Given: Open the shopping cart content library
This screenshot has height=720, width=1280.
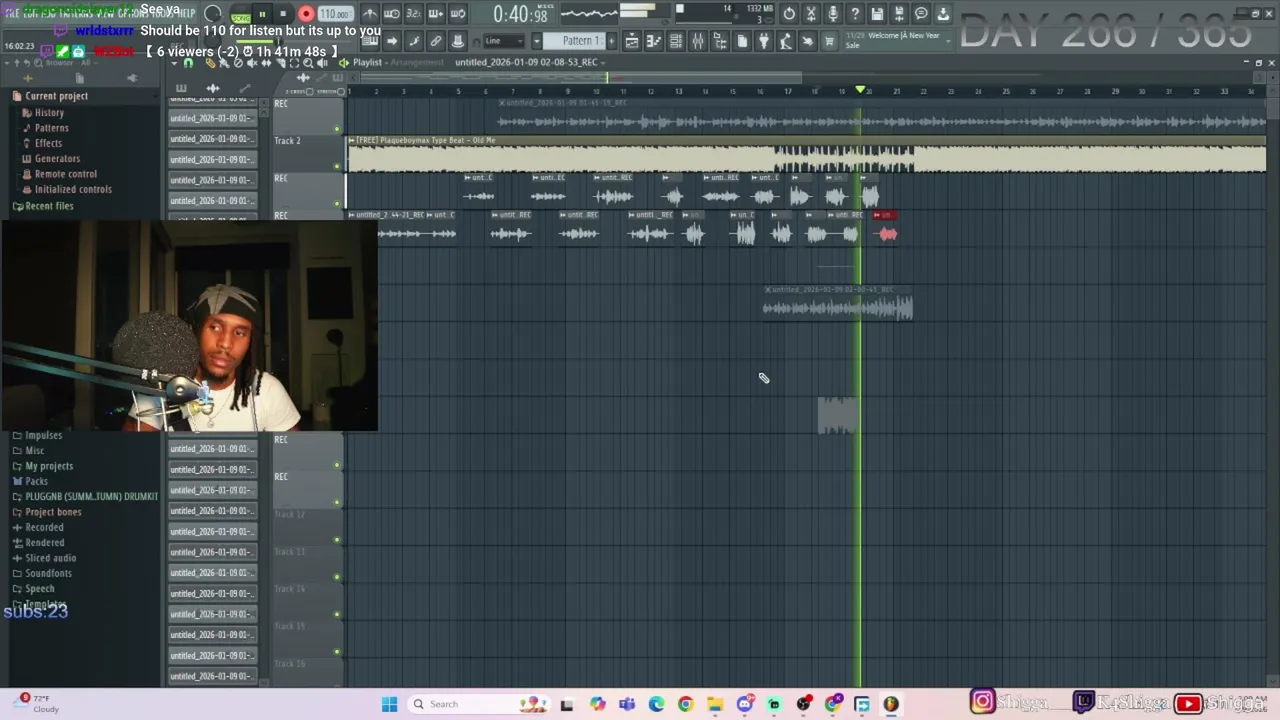Looking at the screenshot, I should 829,41.
